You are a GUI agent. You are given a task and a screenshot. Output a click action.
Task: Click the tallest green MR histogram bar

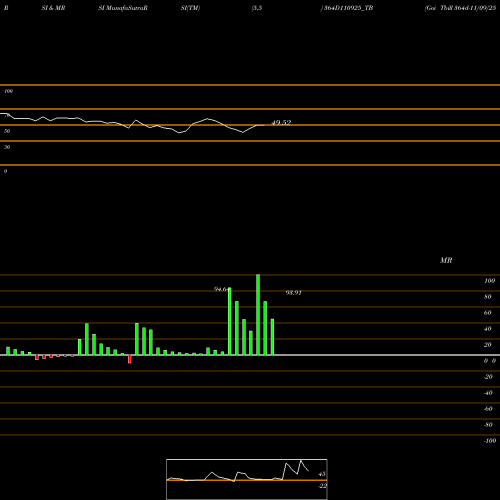click(x=258, y=315)
